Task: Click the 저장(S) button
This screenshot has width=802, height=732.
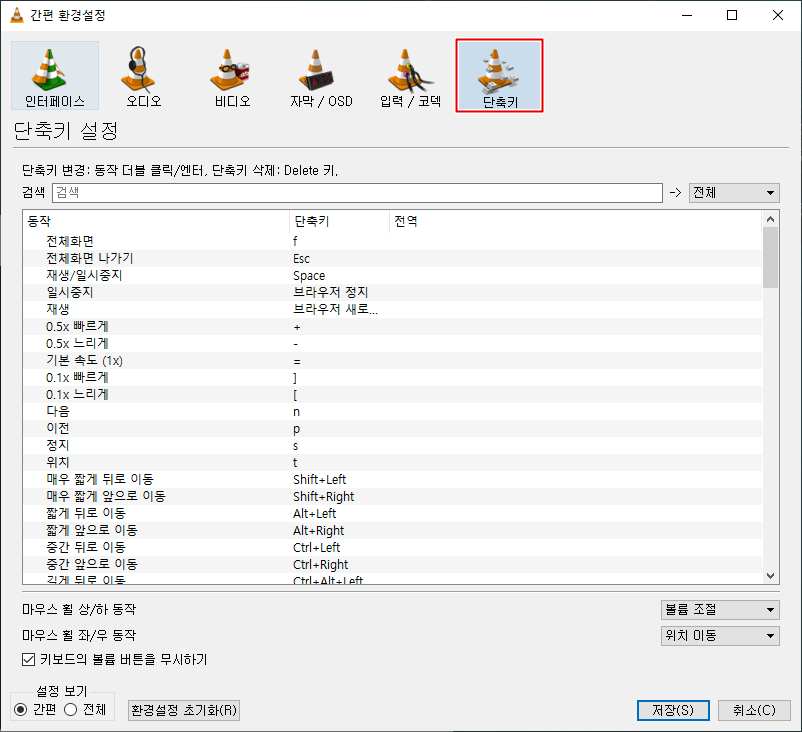Action: 673,710
